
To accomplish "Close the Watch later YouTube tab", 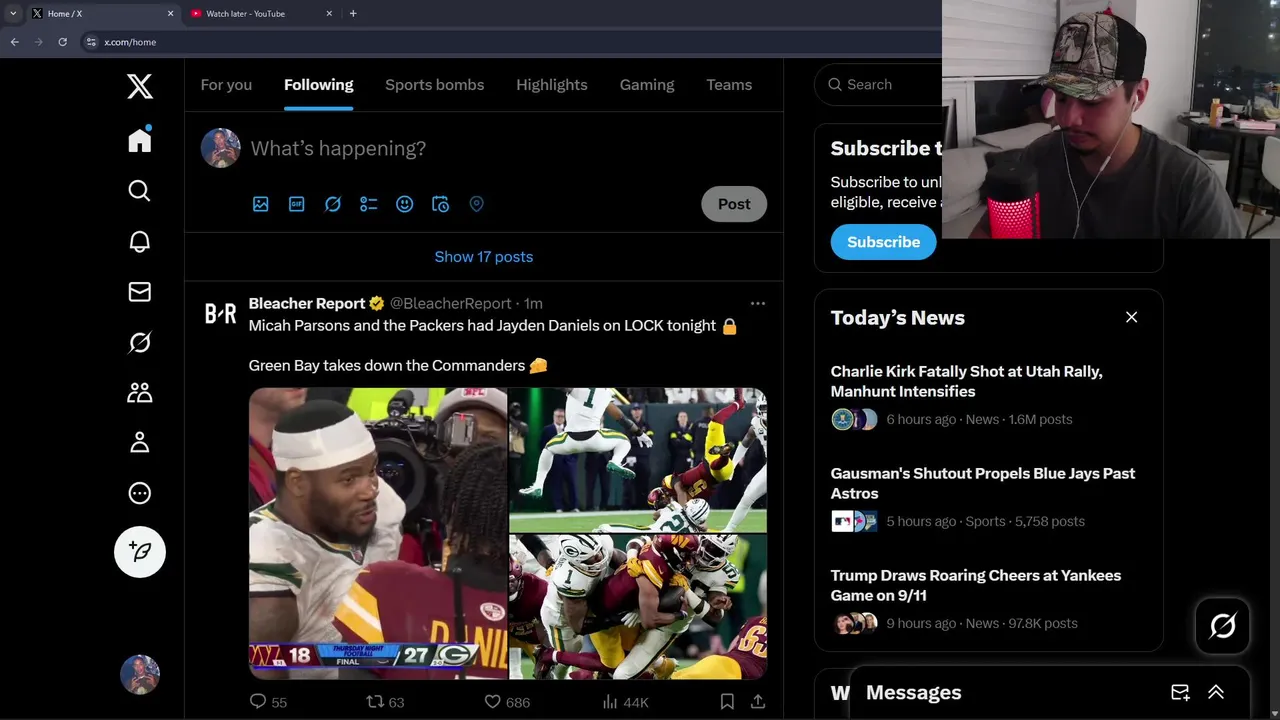I will coord(329,14).
